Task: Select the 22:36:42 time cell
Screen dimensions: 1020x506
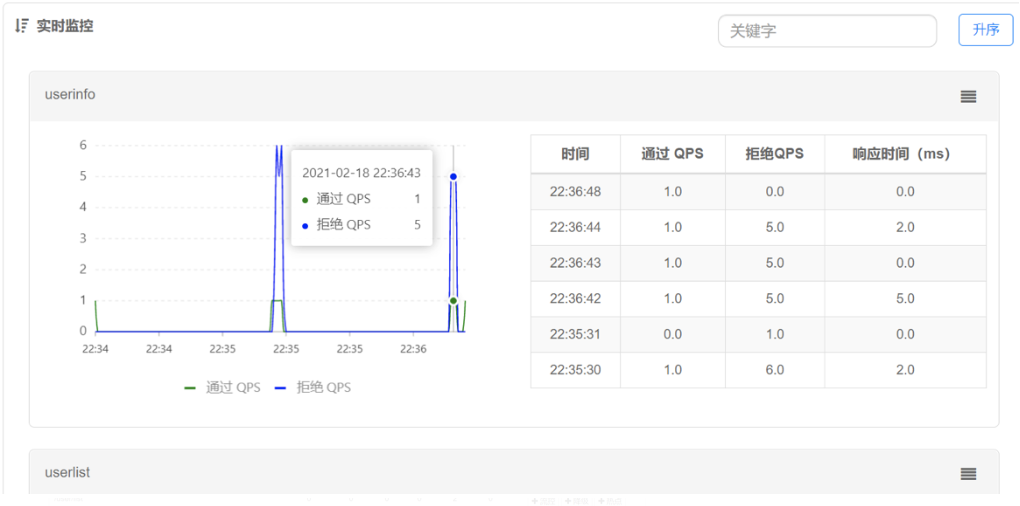Action: pyautogui.click(x=575, y=299)
